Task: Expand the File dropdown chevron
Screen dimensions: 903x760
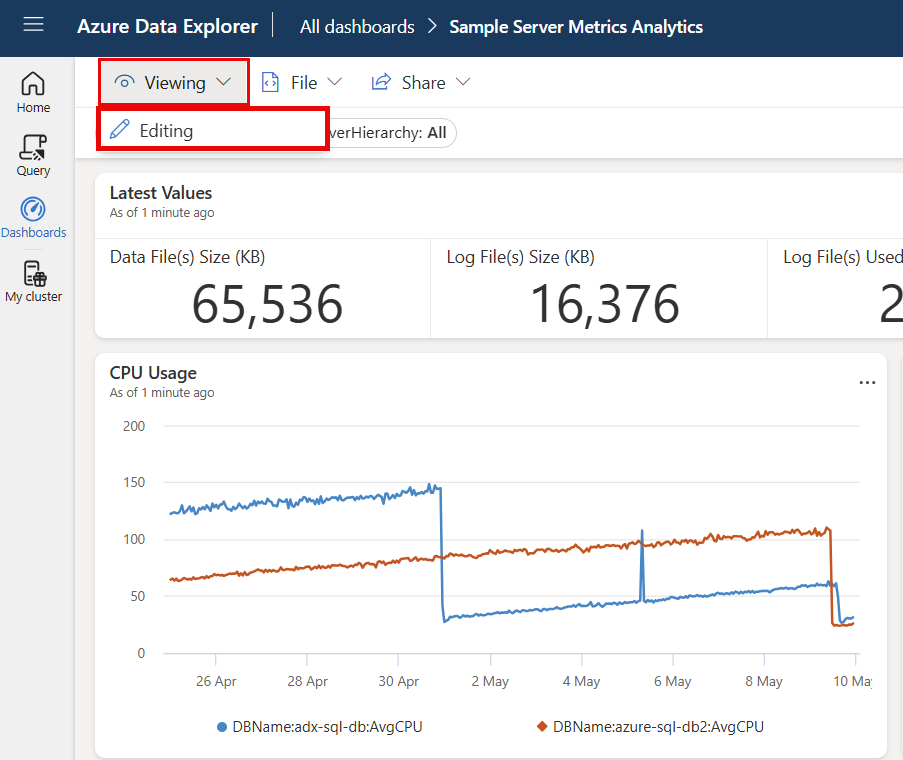Action: pos(335,82)
